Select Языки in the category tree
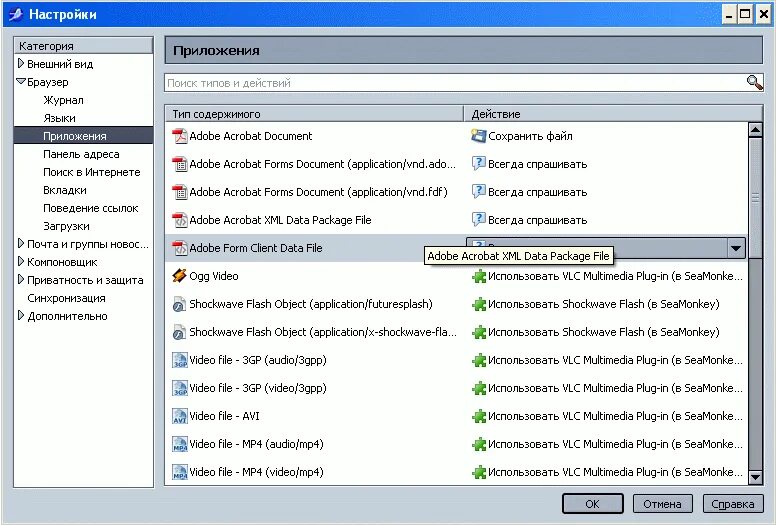This screenshot has height=525, width=776. click(59, 118)
